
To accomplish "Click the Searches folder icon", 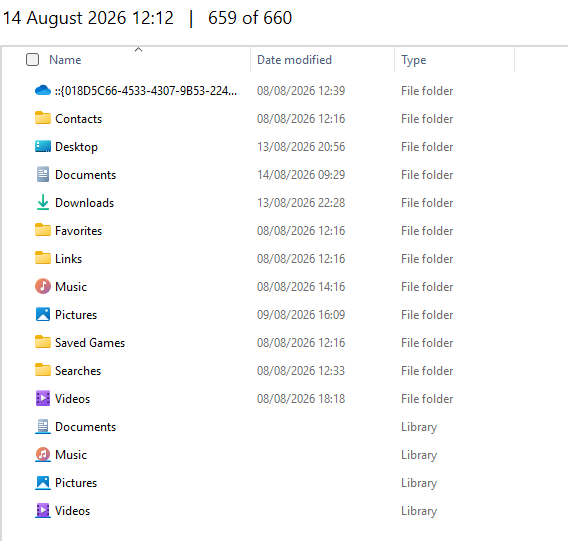I will (43, 370).
